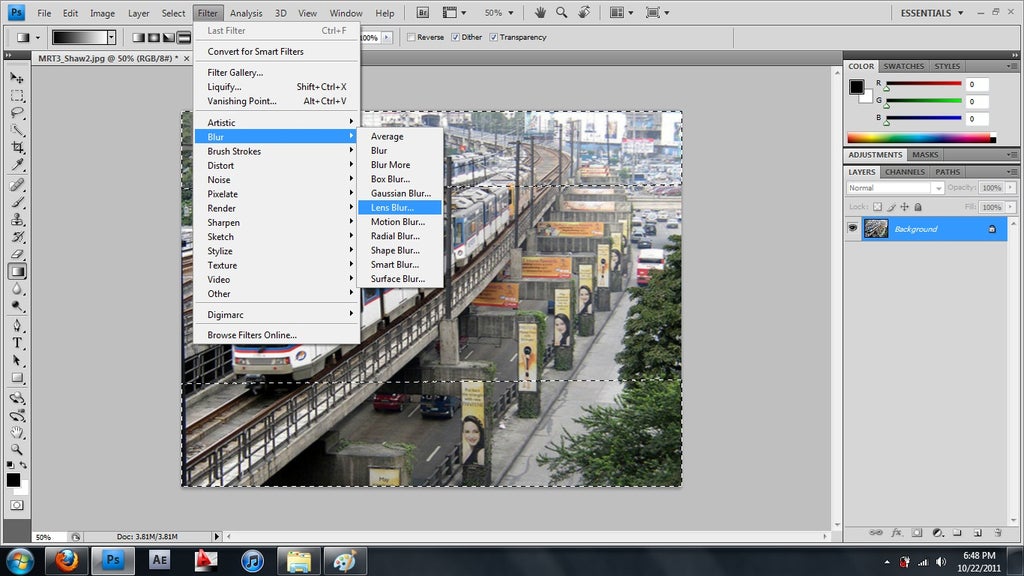Hide the Background layer visibility
The image size is (1024, 576).
tap(853, 228)
